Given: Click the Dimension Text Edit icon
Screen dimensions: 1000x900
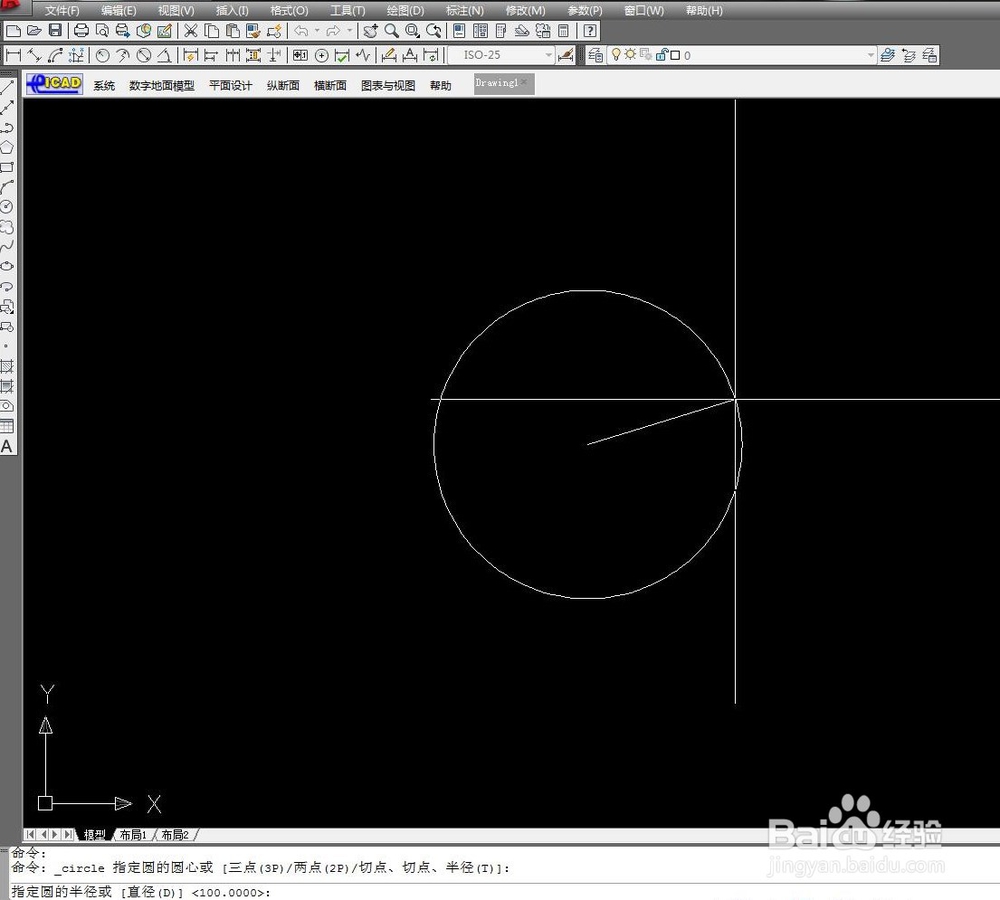Looking at the screenshot, I should (x=409, y=55).
